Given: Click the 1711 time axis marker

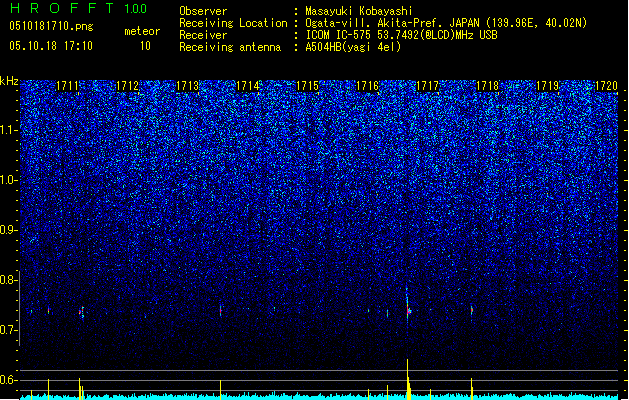Looking at the screenshot, I should click(x=67, y=86).
